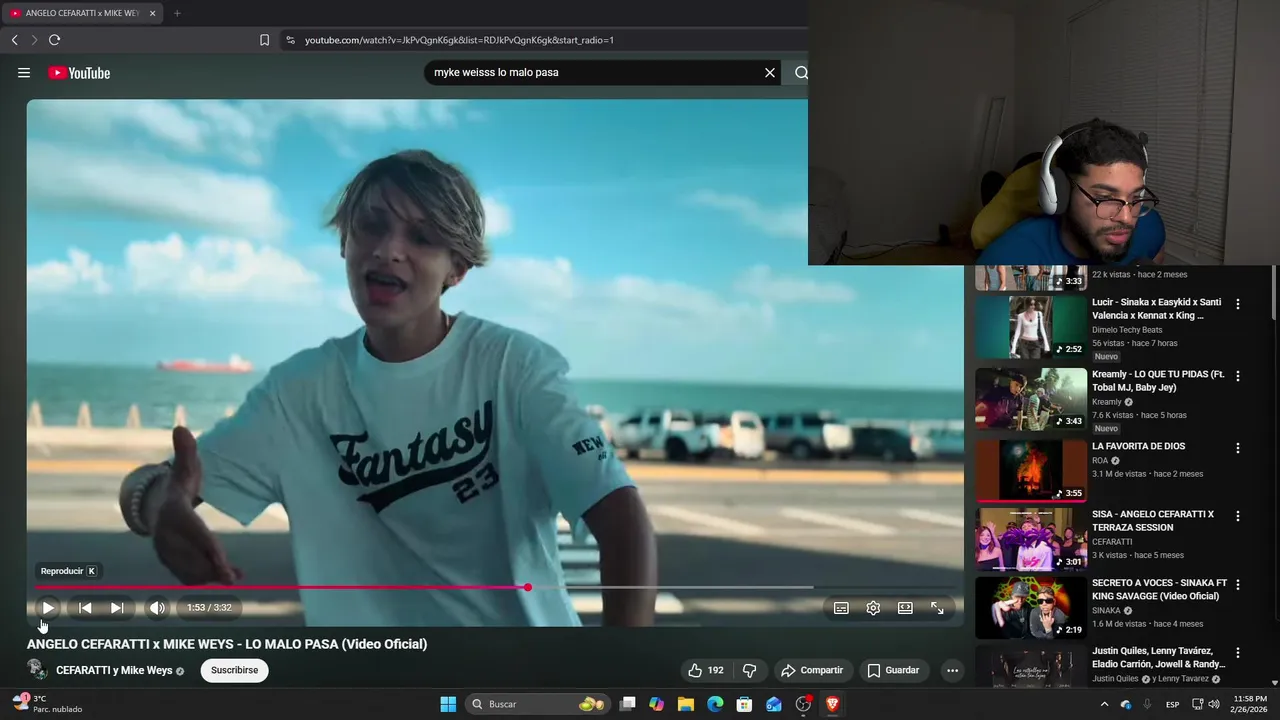Click the Kreamly channel name
1280x720 pixels.
1107,402
